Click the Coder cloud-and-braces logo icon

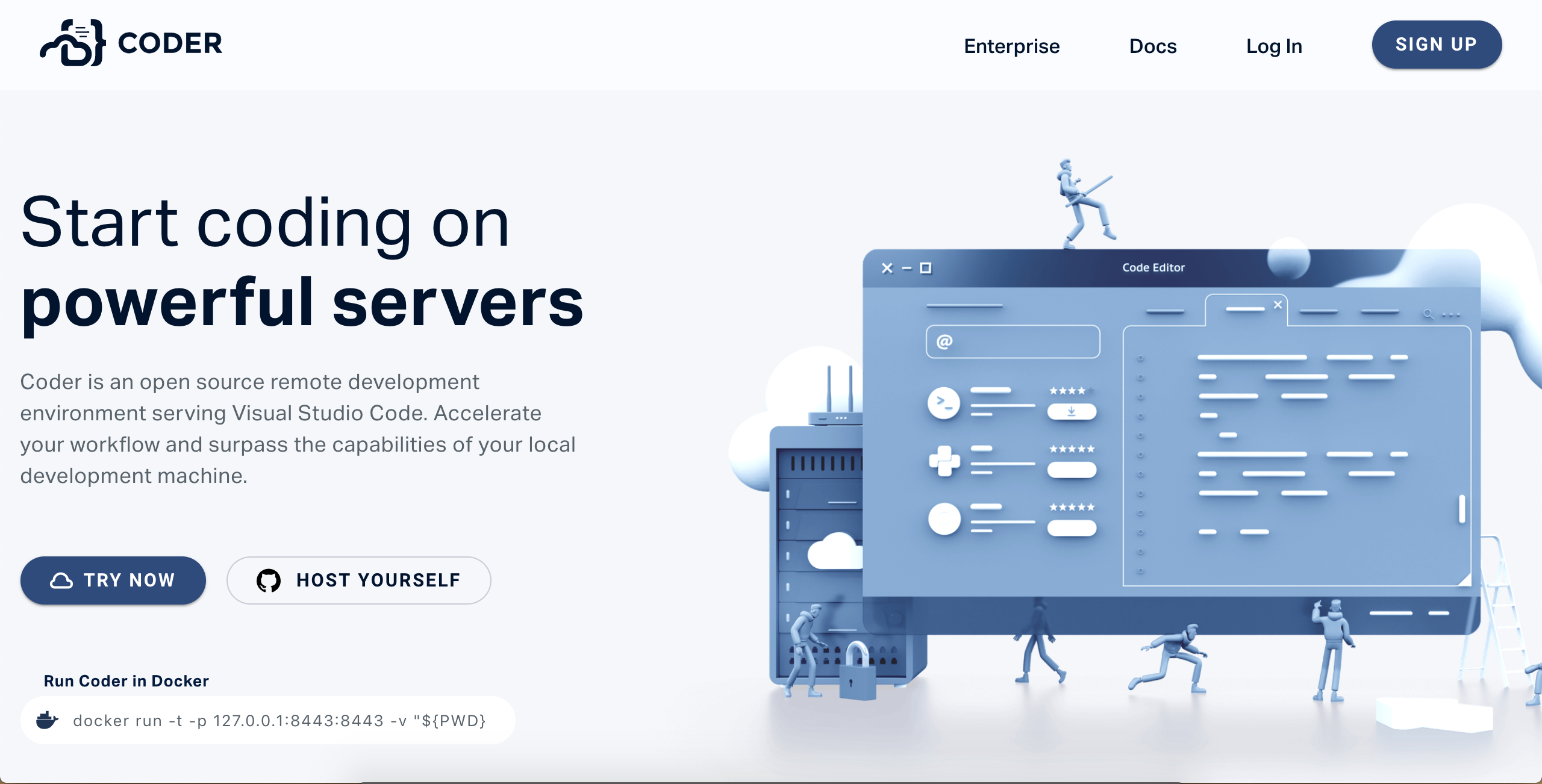tap(72, 43)
